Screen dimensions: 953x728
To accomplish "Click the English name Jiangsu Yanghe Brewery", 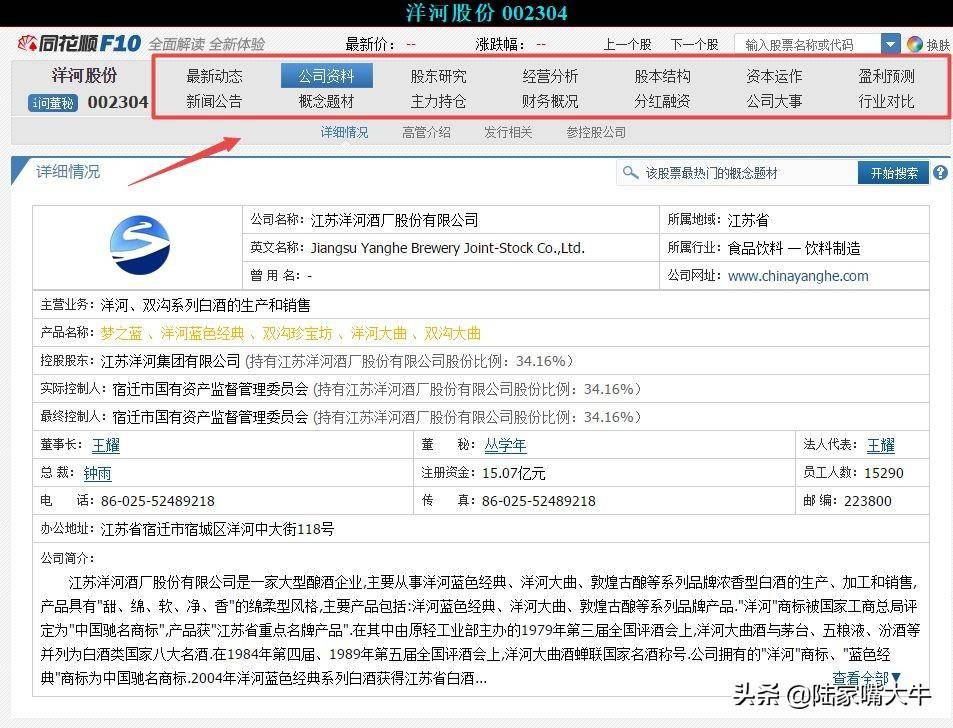I will click(447, 248).
